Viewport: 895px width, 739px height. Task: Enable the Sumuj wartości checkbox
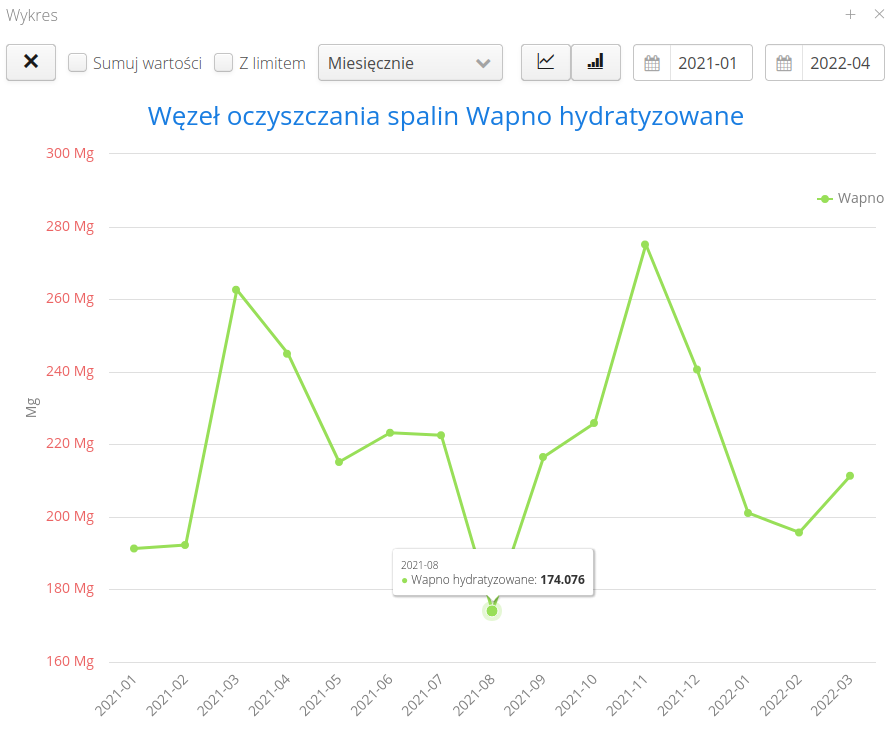coord(77,63)
